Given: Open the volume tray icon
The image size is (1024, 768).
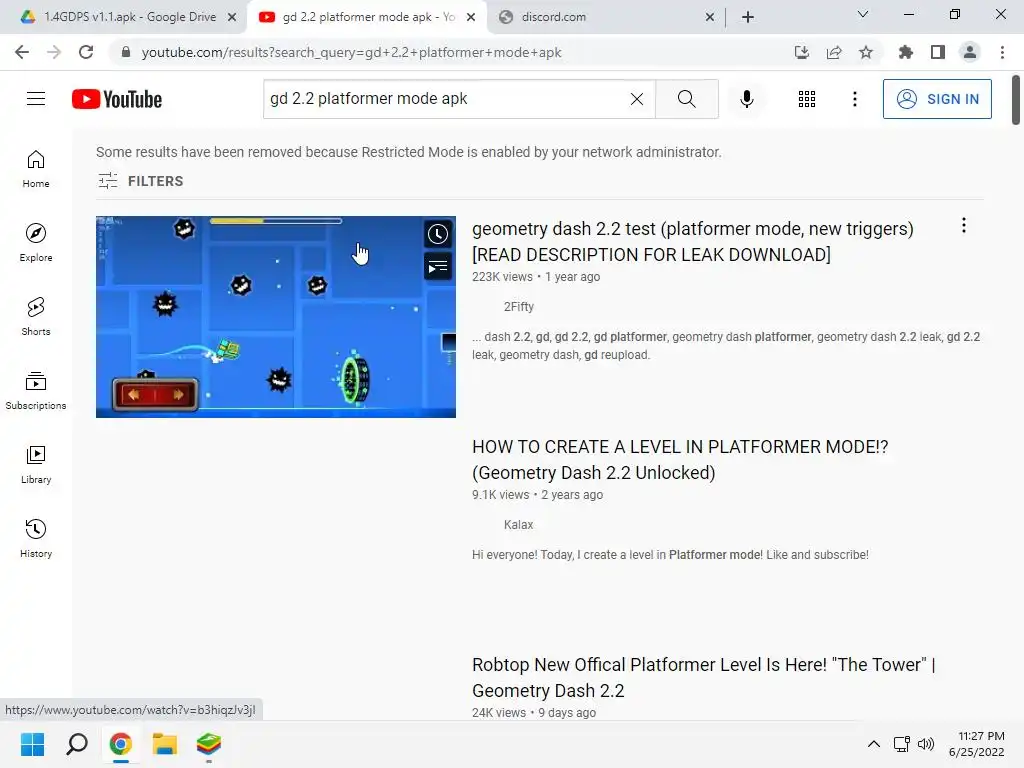Looking at the screenshot, I should coord(926,744).
